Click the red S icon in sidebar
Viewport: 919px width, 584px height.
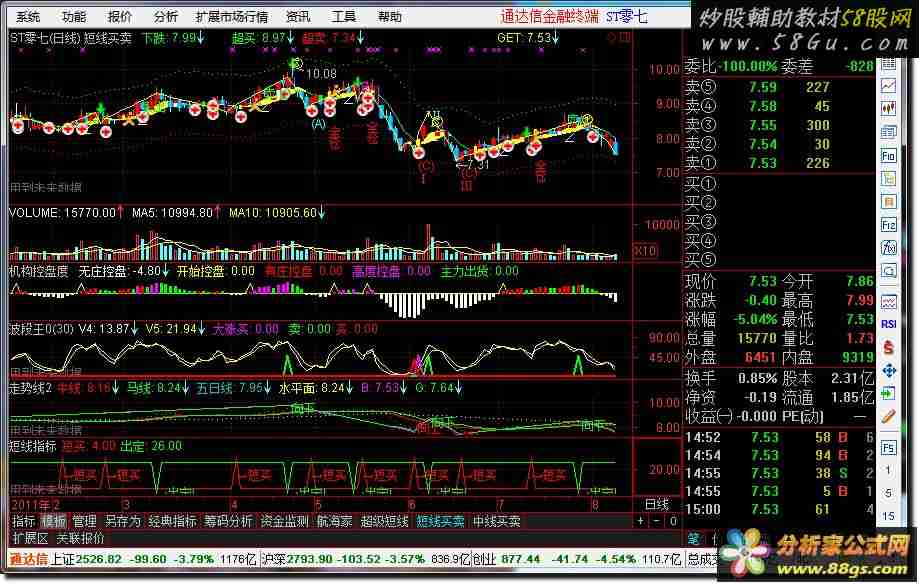(x=889, y=347)
